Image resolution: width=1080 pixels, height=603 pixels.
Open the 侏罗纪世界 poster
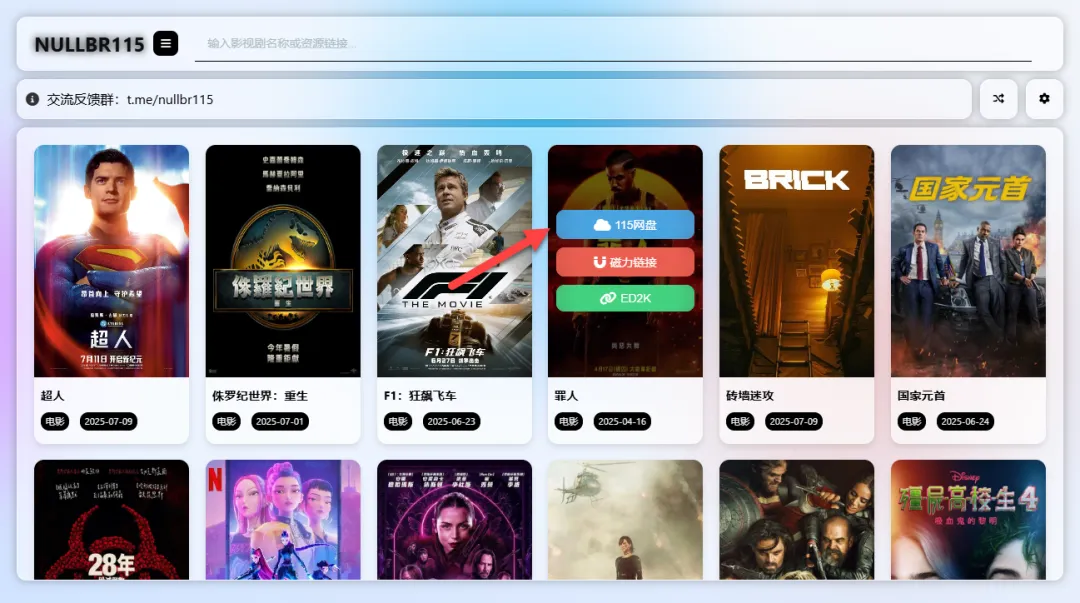coord(283,260)
